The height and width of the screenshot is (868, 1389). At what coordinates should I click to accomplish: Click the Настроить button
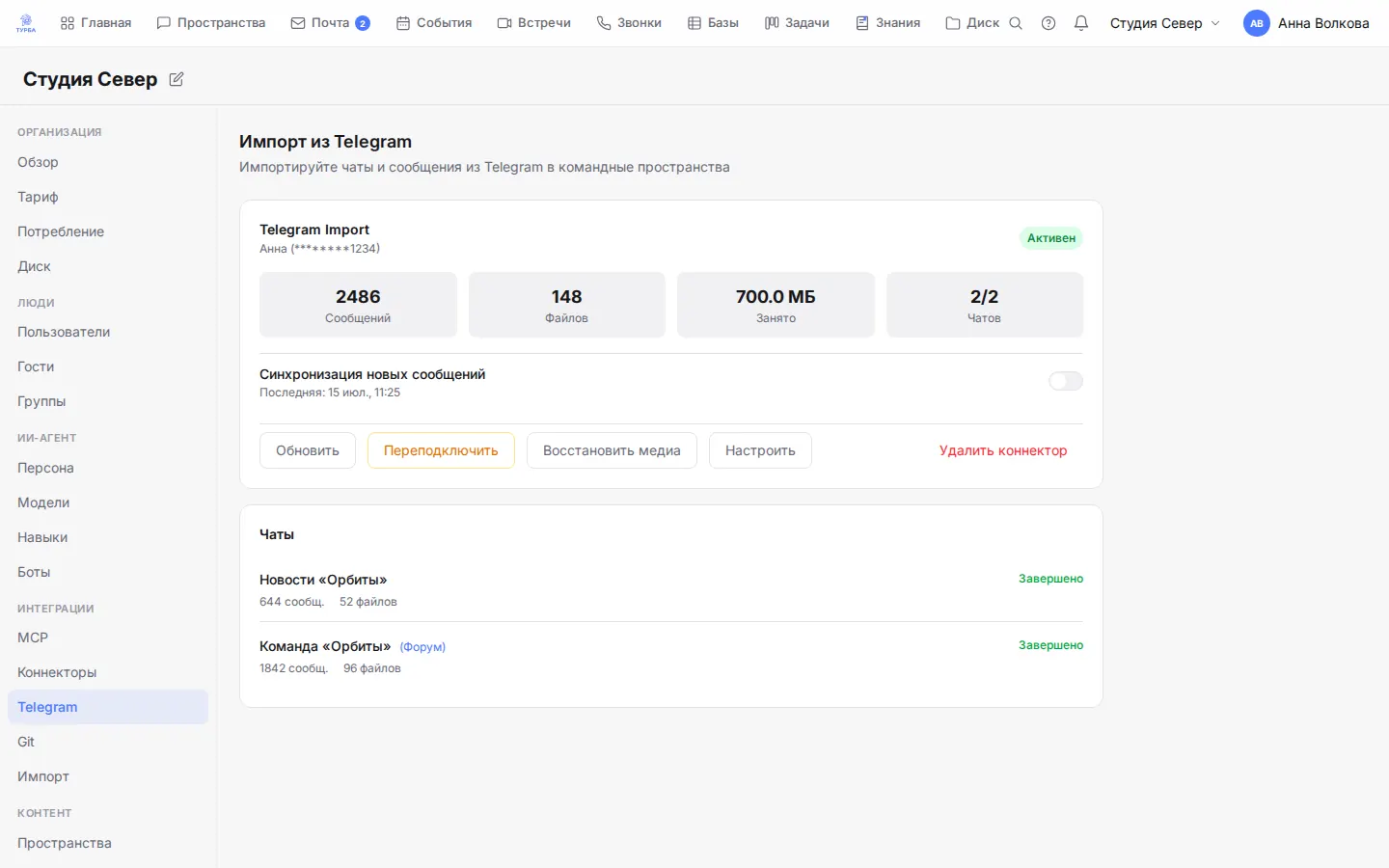[760, 450]
